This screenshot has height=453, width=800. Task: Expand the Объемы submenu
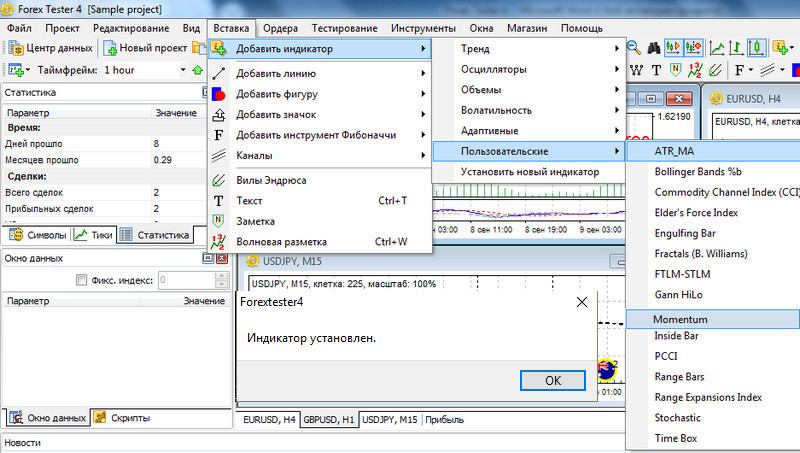click(529, 90)
